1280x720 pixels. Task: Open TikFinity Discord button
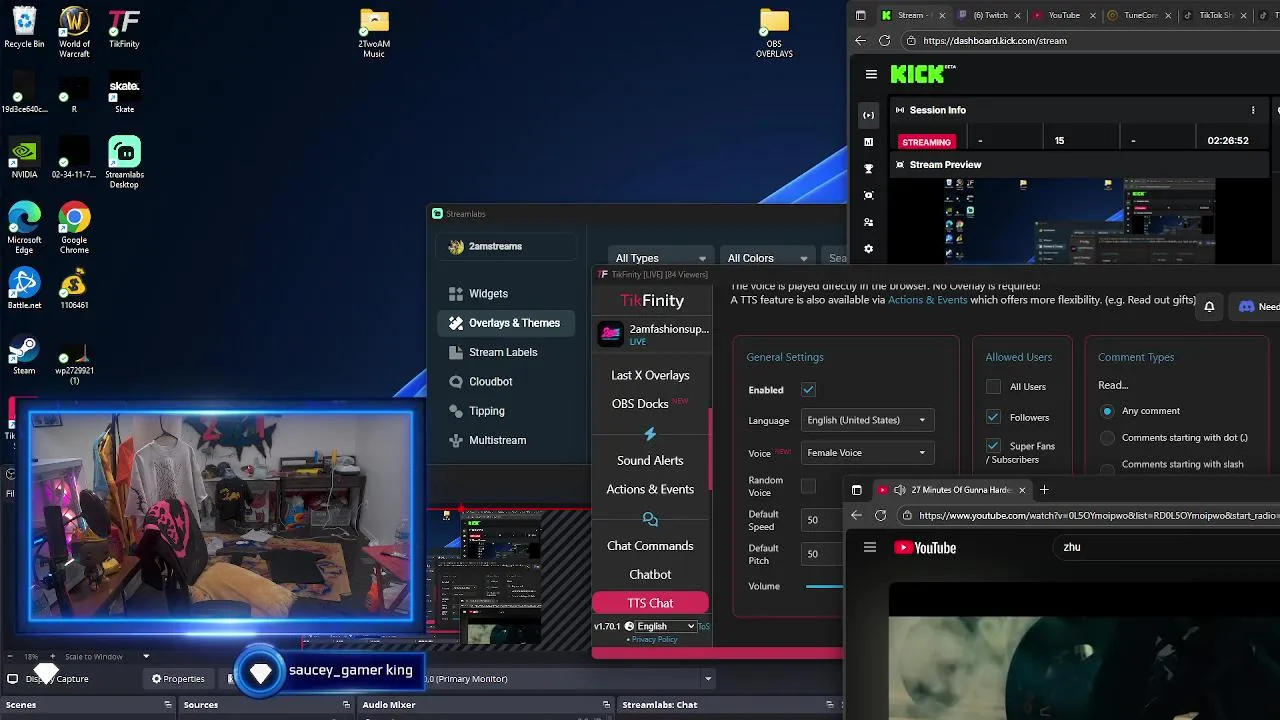click(x=1258, y=307)
